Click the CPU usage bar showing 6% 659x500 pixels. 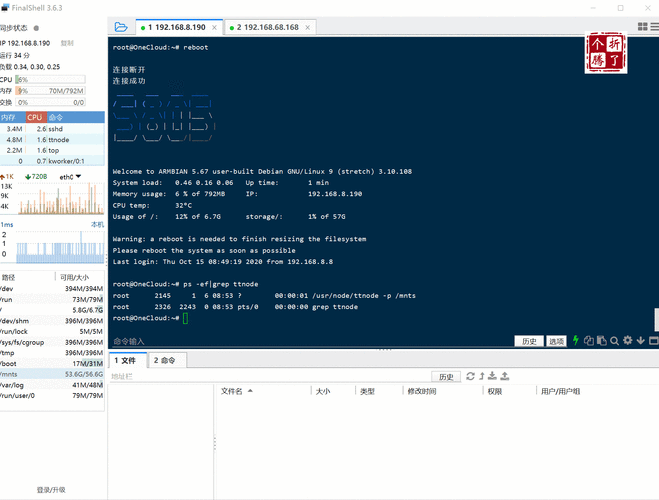pyautogui.click(x=50, y=79)
